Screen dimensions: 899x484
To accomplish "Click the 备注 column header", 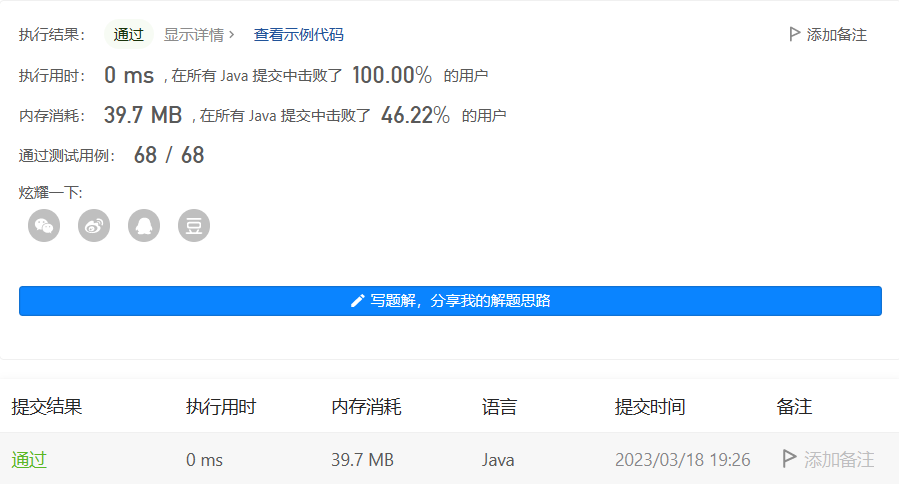I will point(794,407).
